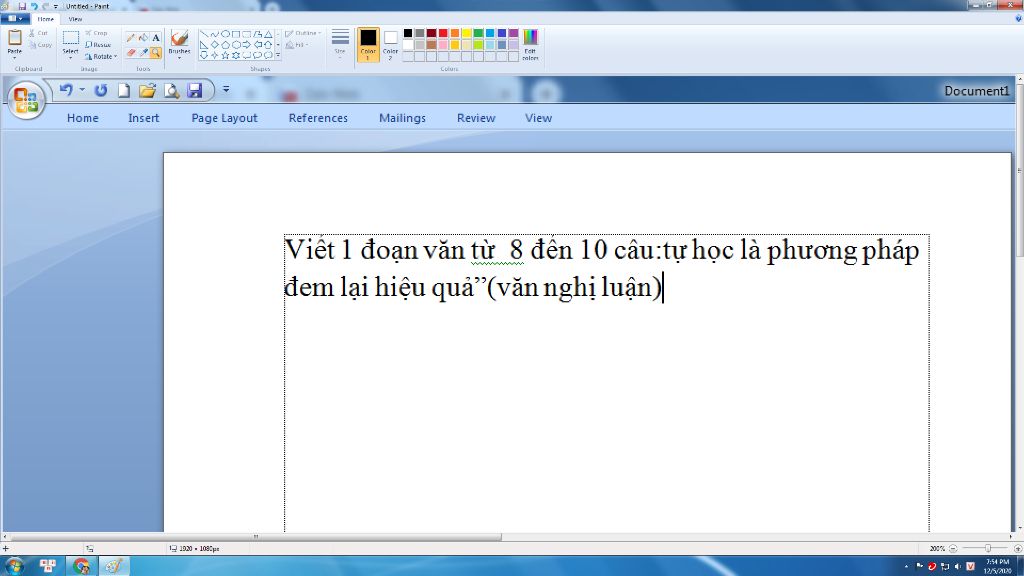
Task: Choose the Rectangle shape in Shapes gallery
Action: coord(236,34)
